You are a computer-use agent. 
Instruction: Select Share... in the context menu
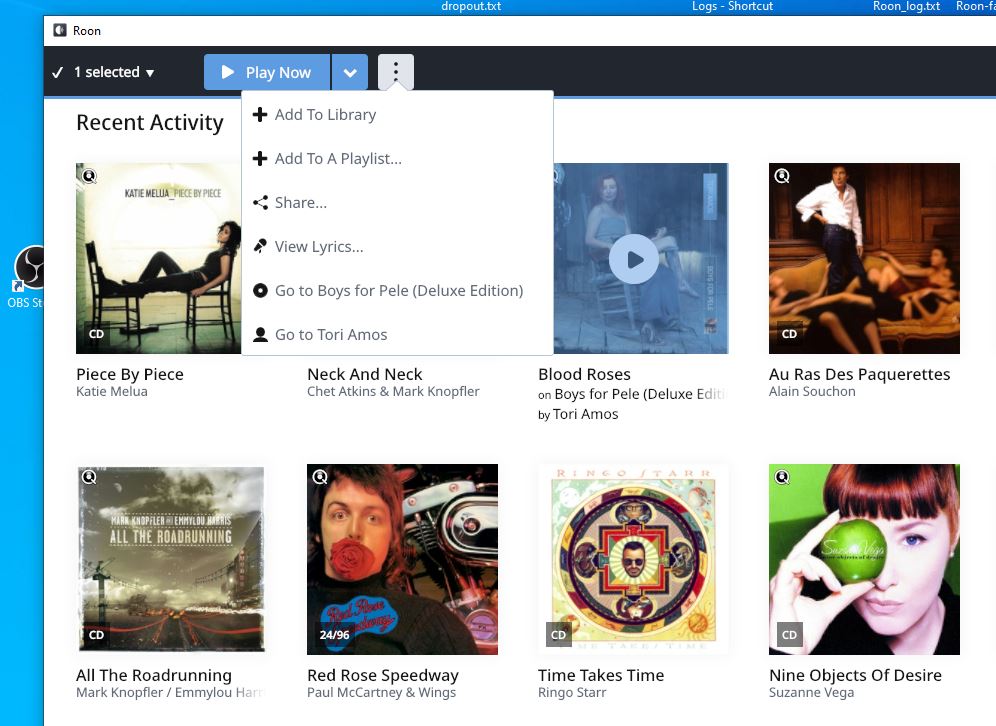tap(398, 203)
